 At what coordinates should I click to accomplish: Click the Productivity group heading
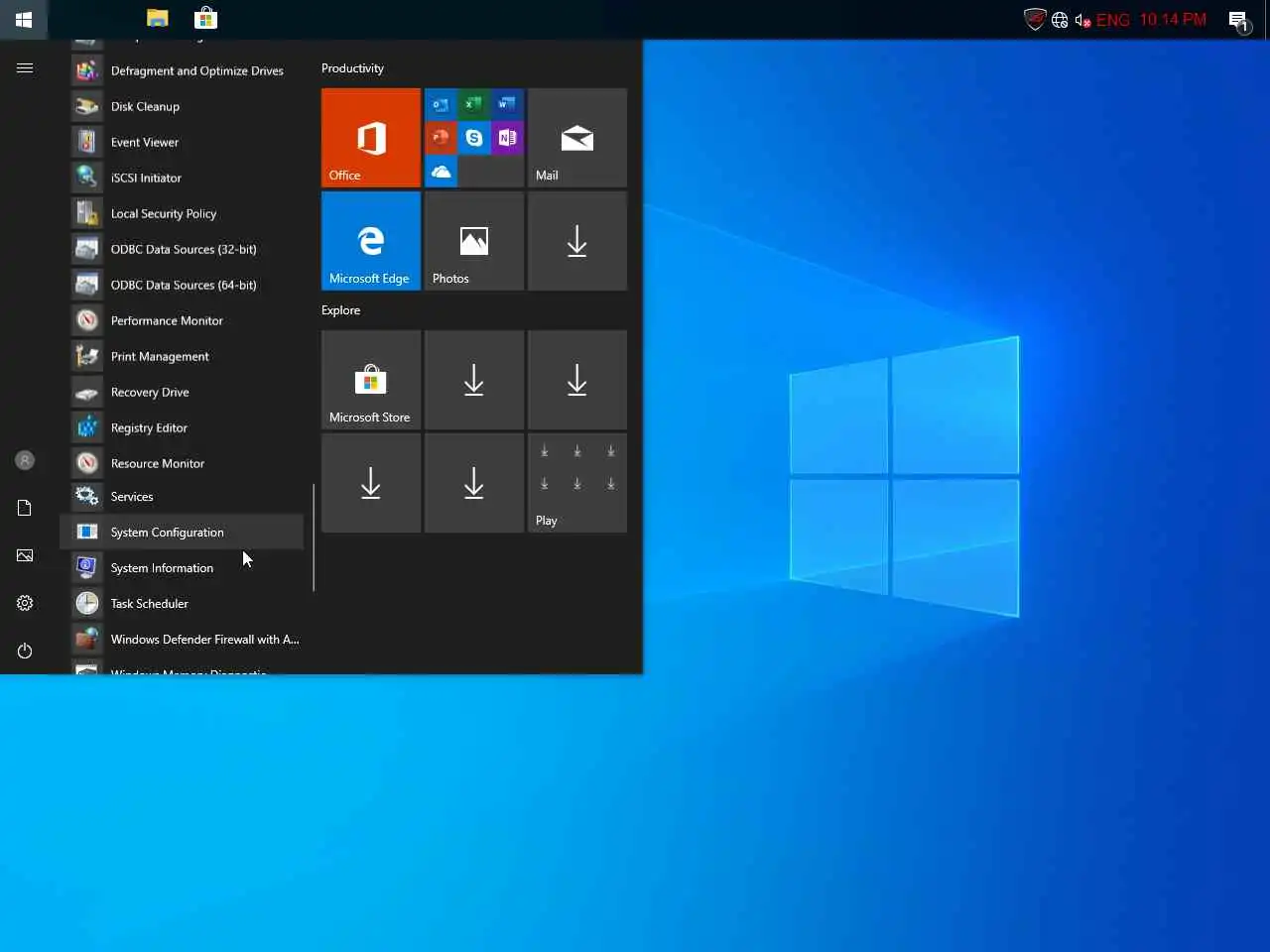point(352,68)
